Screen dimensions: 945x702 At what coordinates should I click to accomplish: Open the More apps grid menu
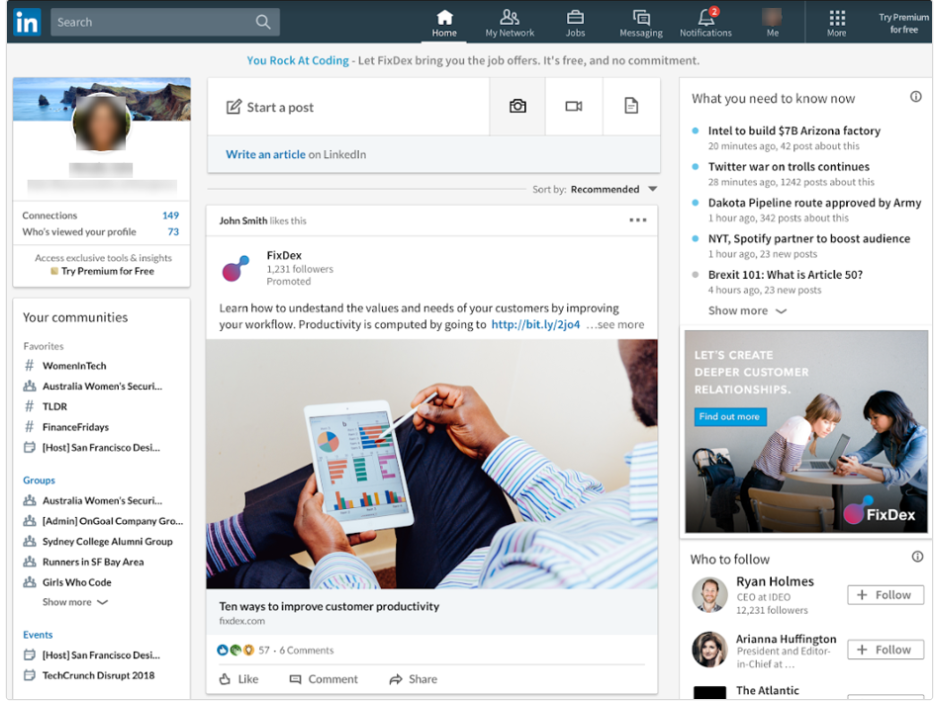pyautogui.click(x=837, y=22)
